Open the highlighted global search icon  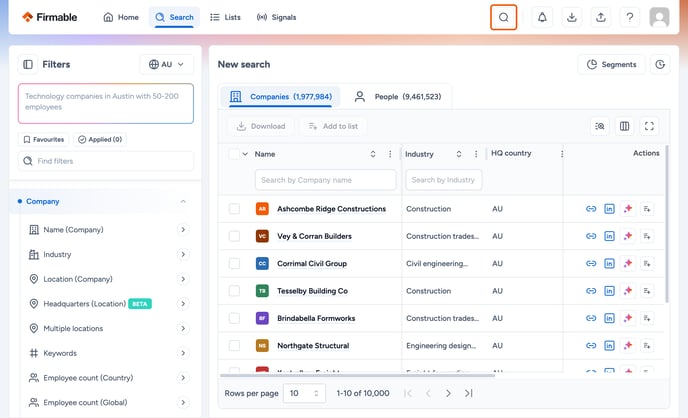pyautogui.click(x=503, y=18)
